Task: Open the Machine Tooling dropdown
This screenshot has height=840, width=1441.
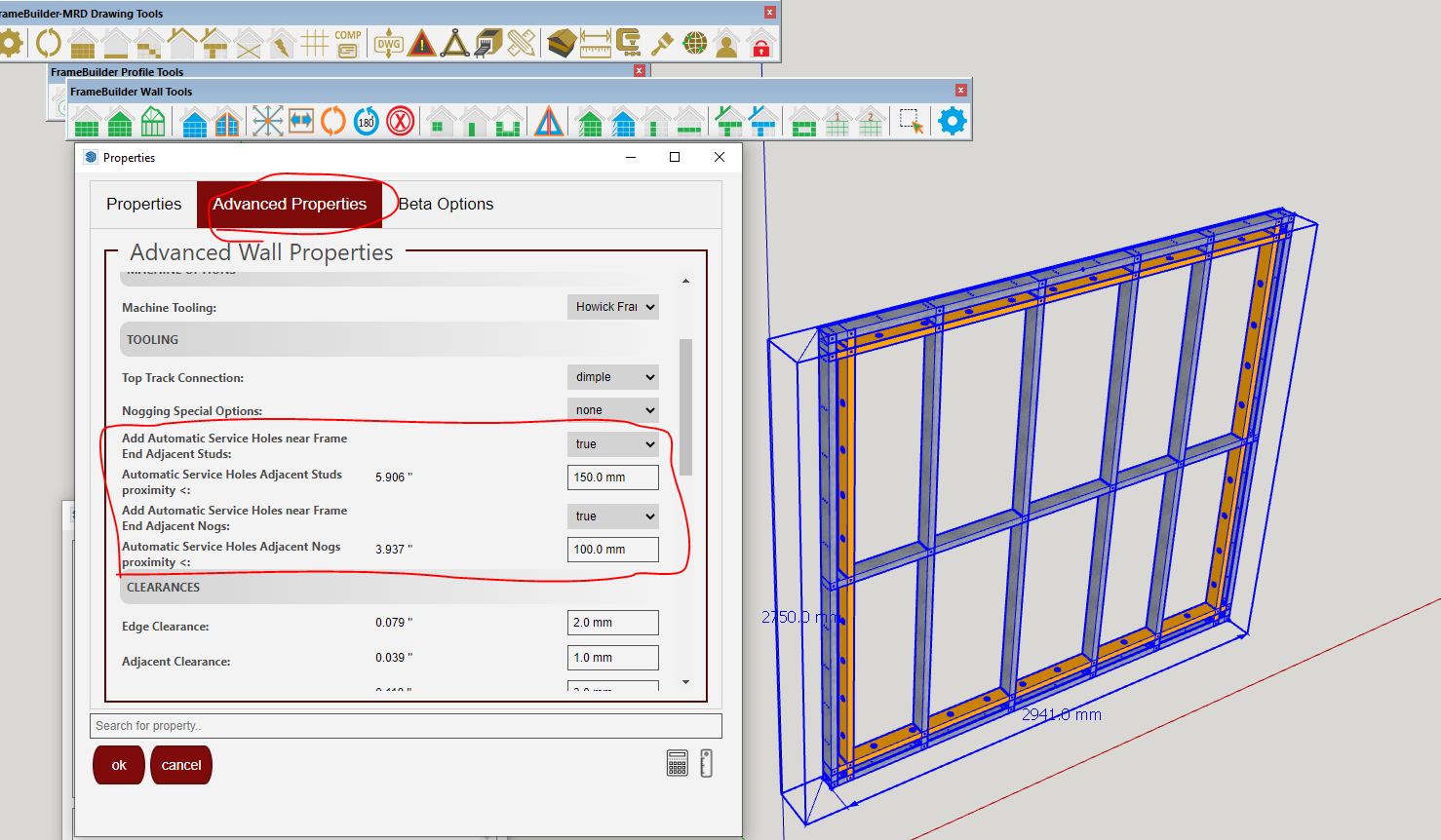Action: point(612,307)
